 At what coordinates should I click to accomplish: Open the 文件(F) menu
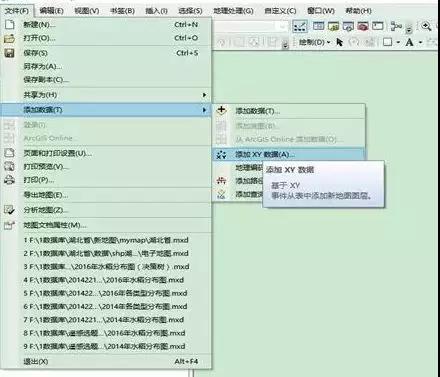coord(17,11)
